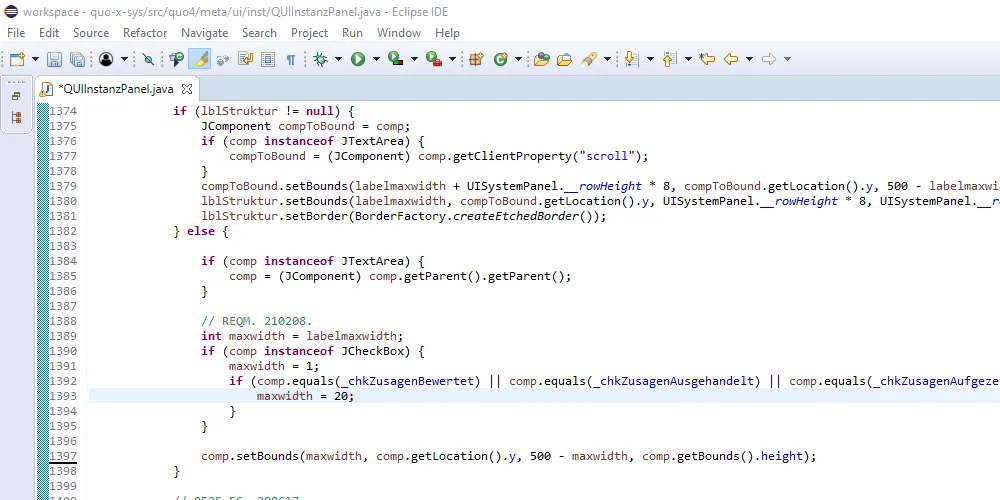
Task: Open the New wizard toolbar icon
Action: [x=17, y=59]
